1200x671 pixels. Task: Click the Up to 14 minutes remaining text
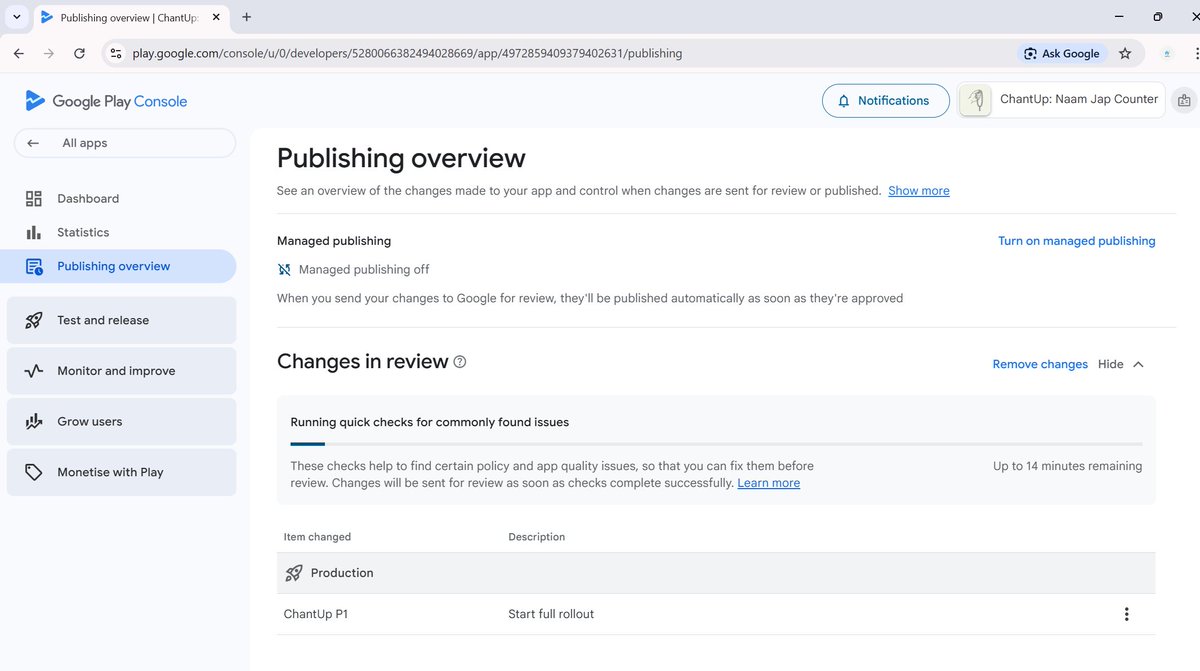(x=1067, y=466)
